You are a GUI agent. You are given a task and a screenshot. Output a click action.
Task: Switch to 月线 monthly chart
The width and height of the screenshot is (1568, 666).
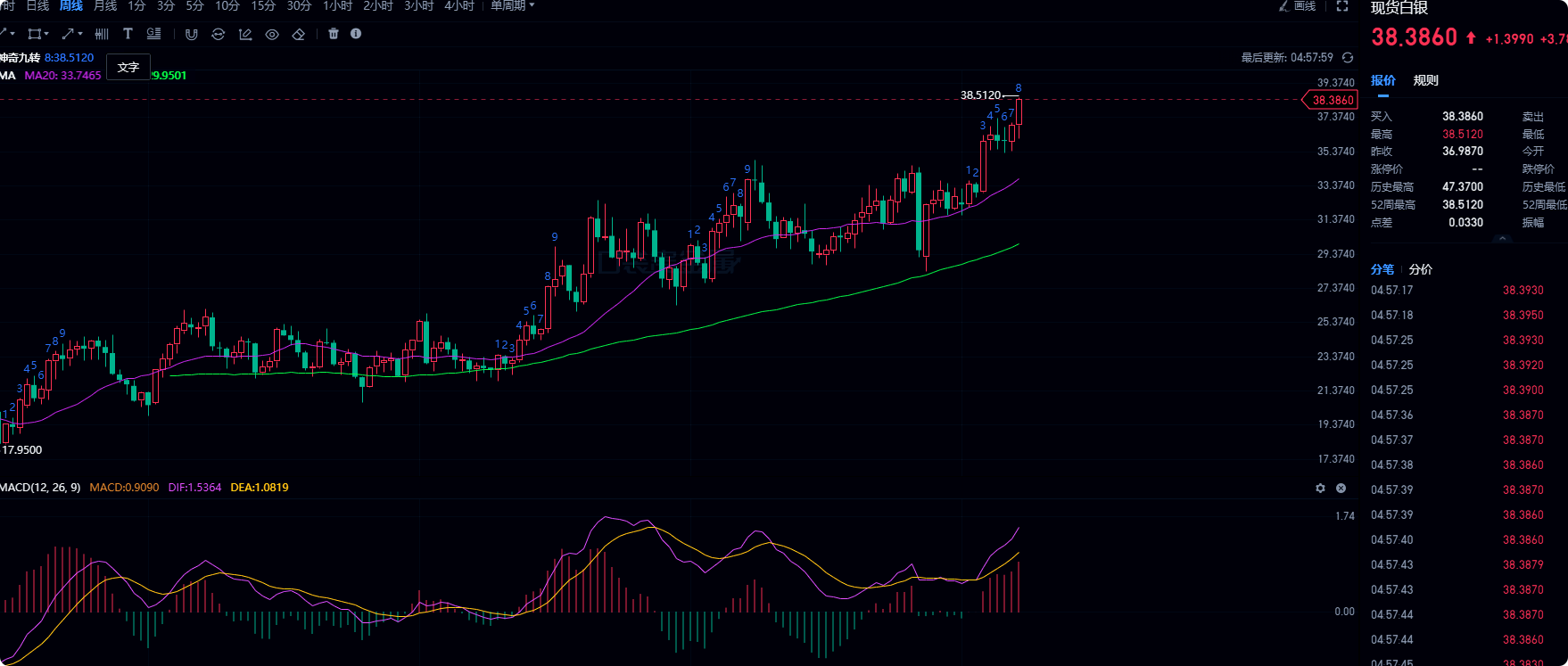105,5
